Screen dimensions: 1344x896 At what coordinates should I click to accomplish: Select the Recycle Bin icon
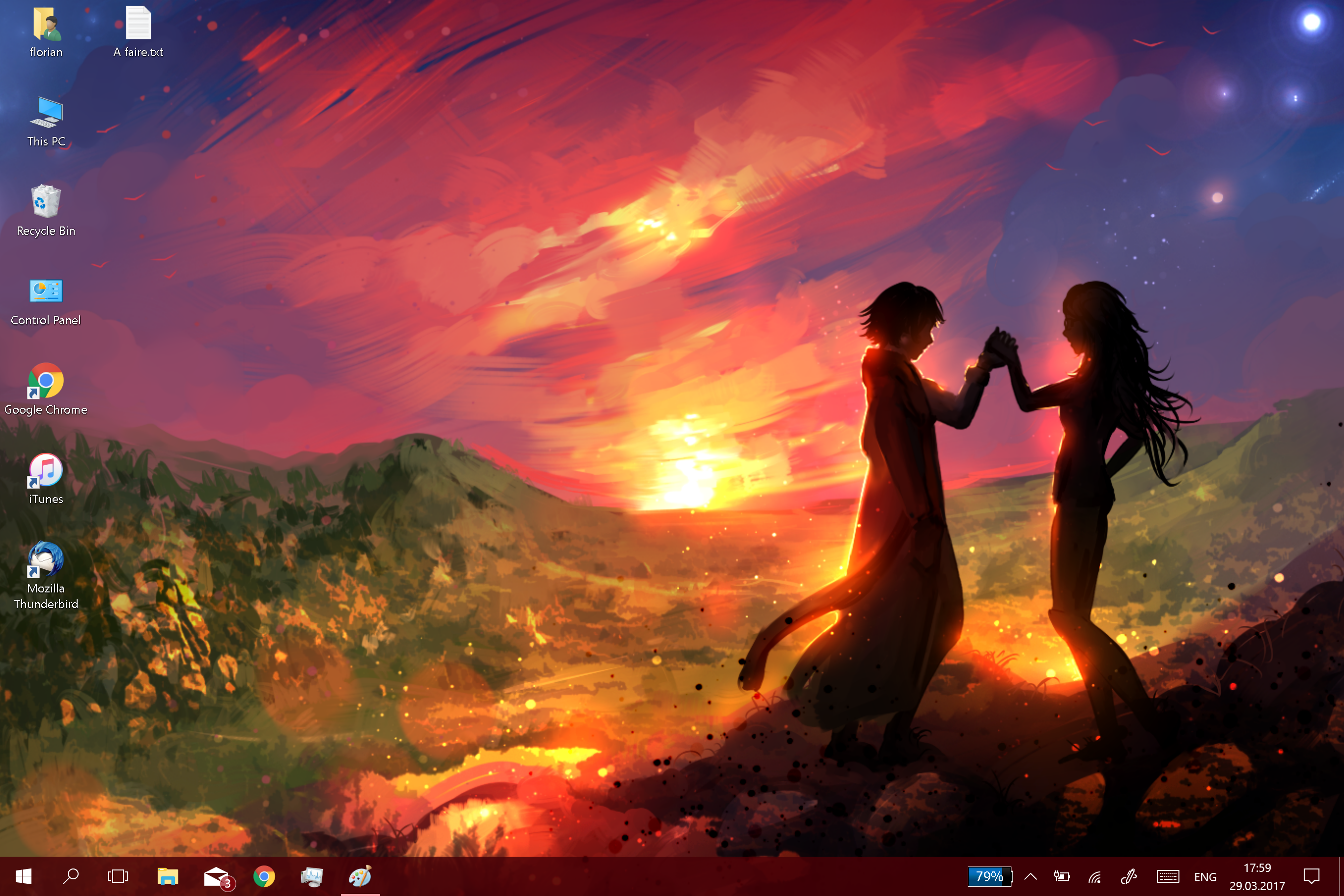click(x=46, y=202)
